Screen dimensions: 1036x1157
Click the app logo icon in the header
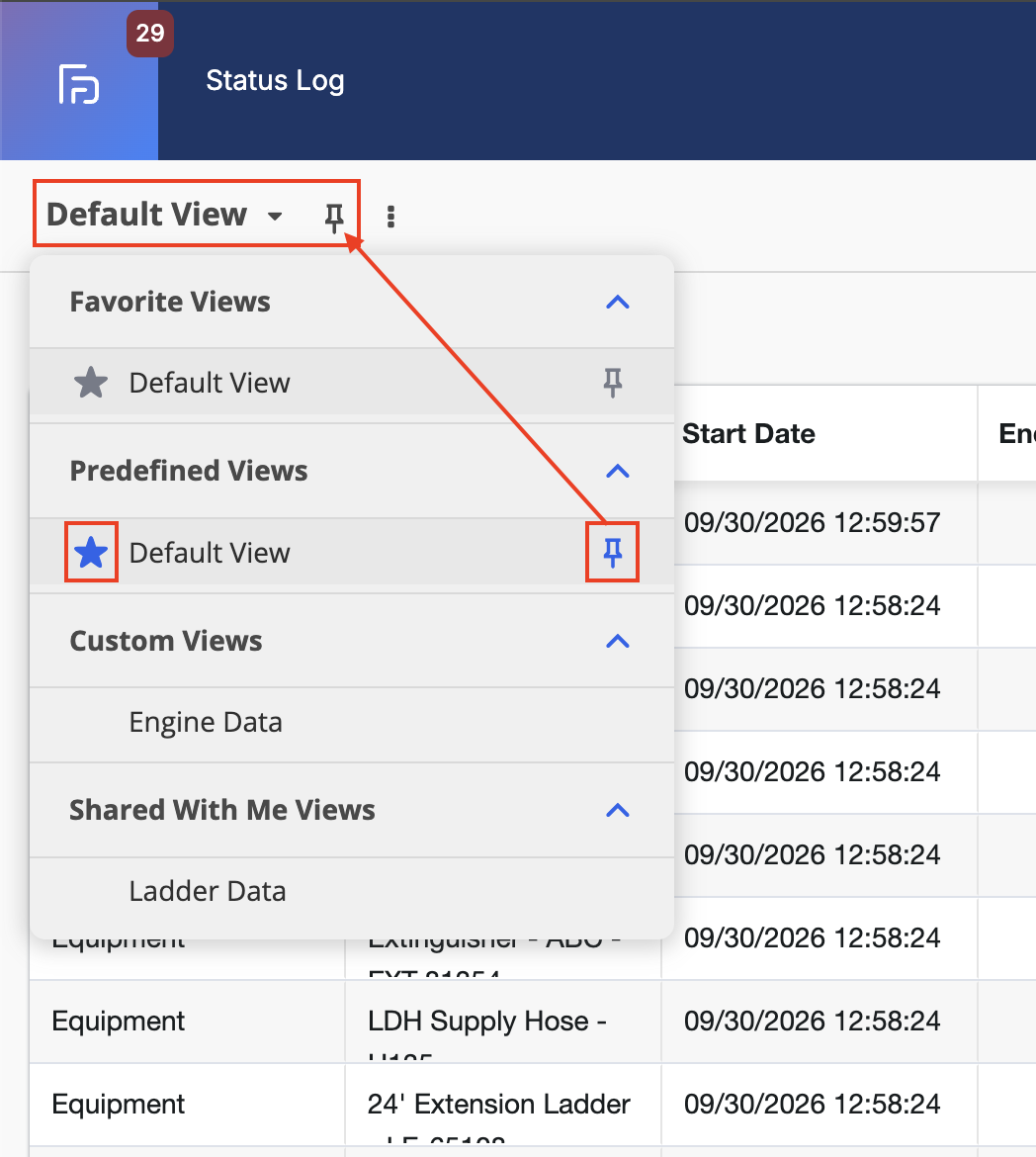[x=79, y=84]
